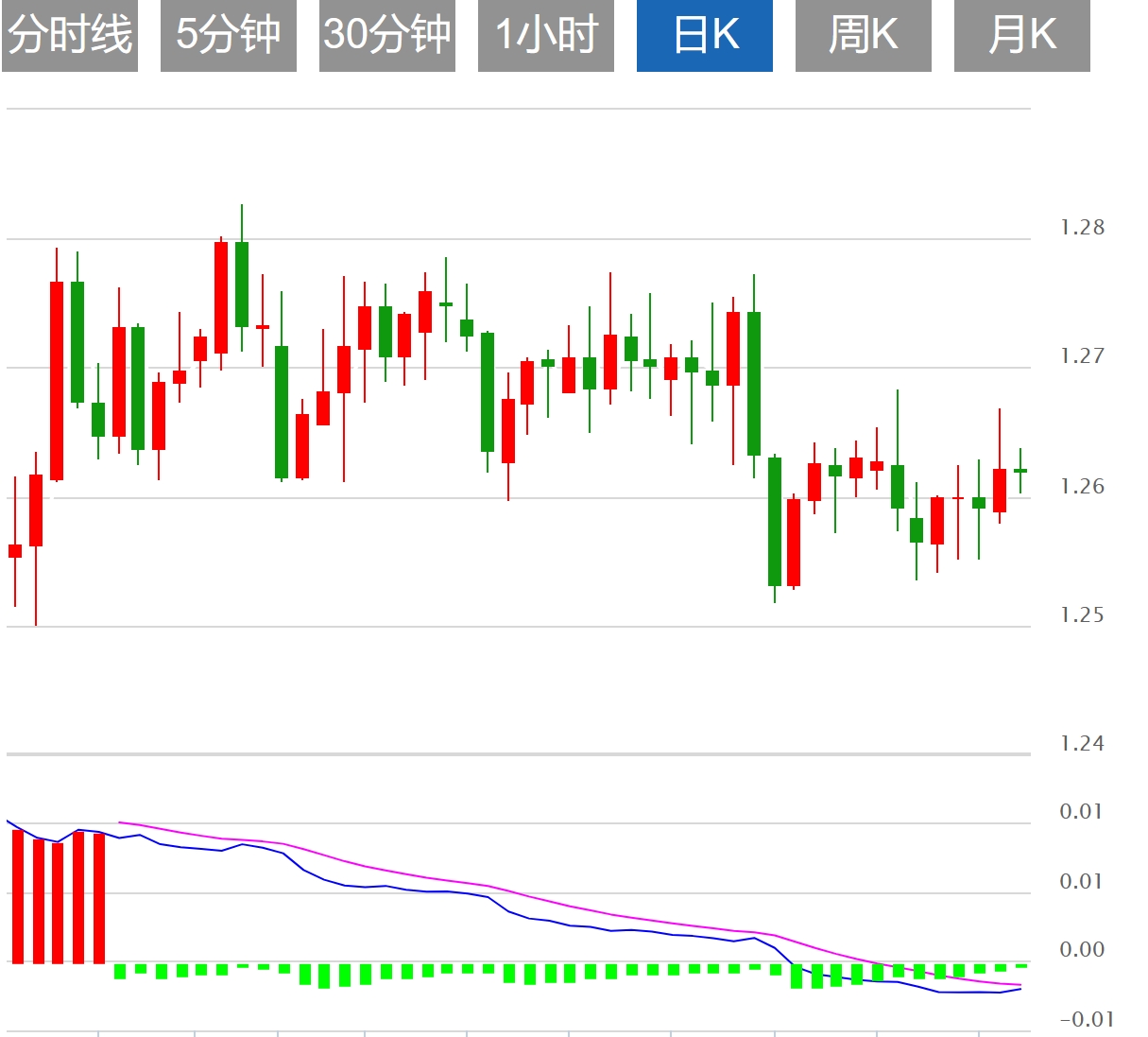The image size is (1148, 1037).
Task: Click the rightmost green MACD histogram bar
Action: [x=1020, y=965]
